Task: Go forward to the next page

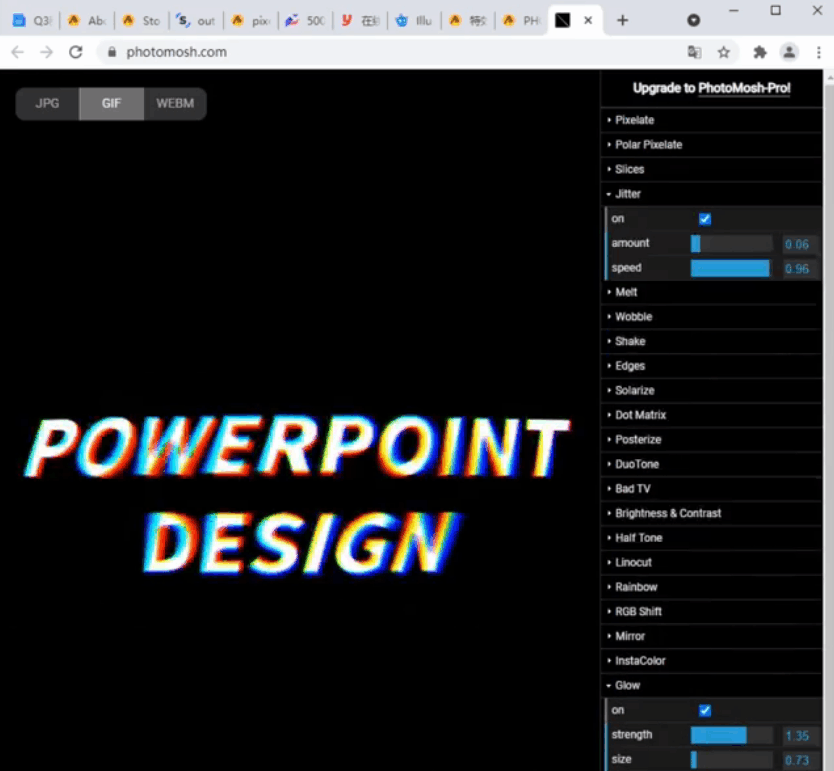Action: pyautogui.click(x=47, y=52)
